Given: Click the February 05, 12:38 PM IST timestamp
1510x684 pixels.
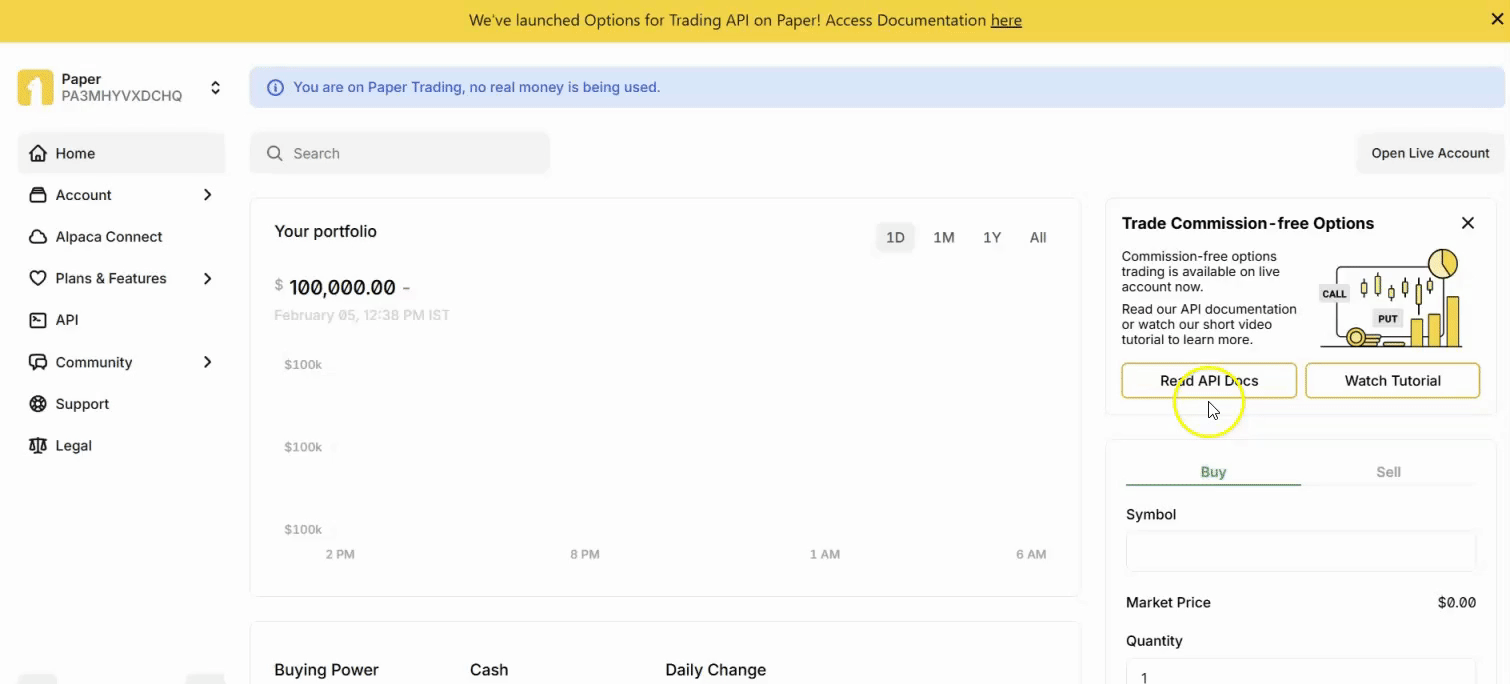Looking at the screenshot, I should [x=362, y=315].
